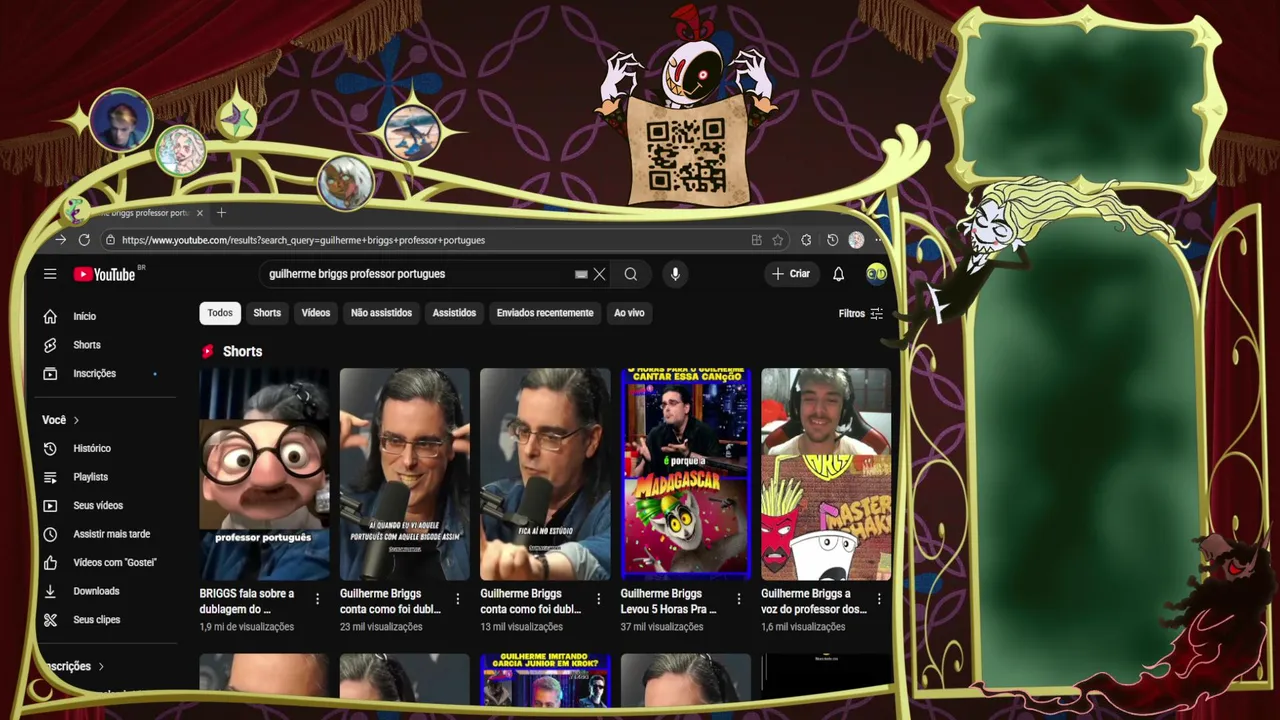
Task: Clear the search query with the X
Action: coord(599,274)
